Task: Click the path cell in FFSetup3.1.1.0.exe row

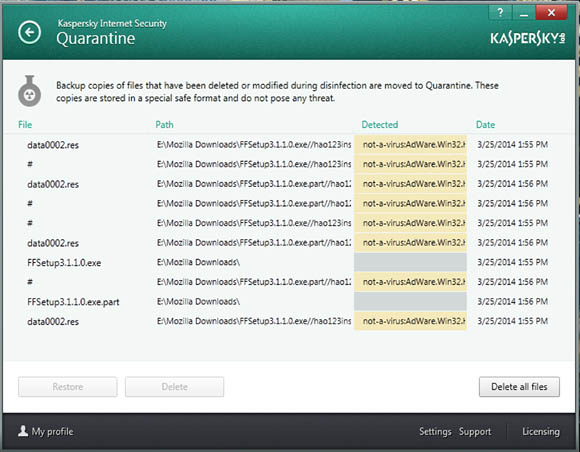Action: (x=198, y=262)
